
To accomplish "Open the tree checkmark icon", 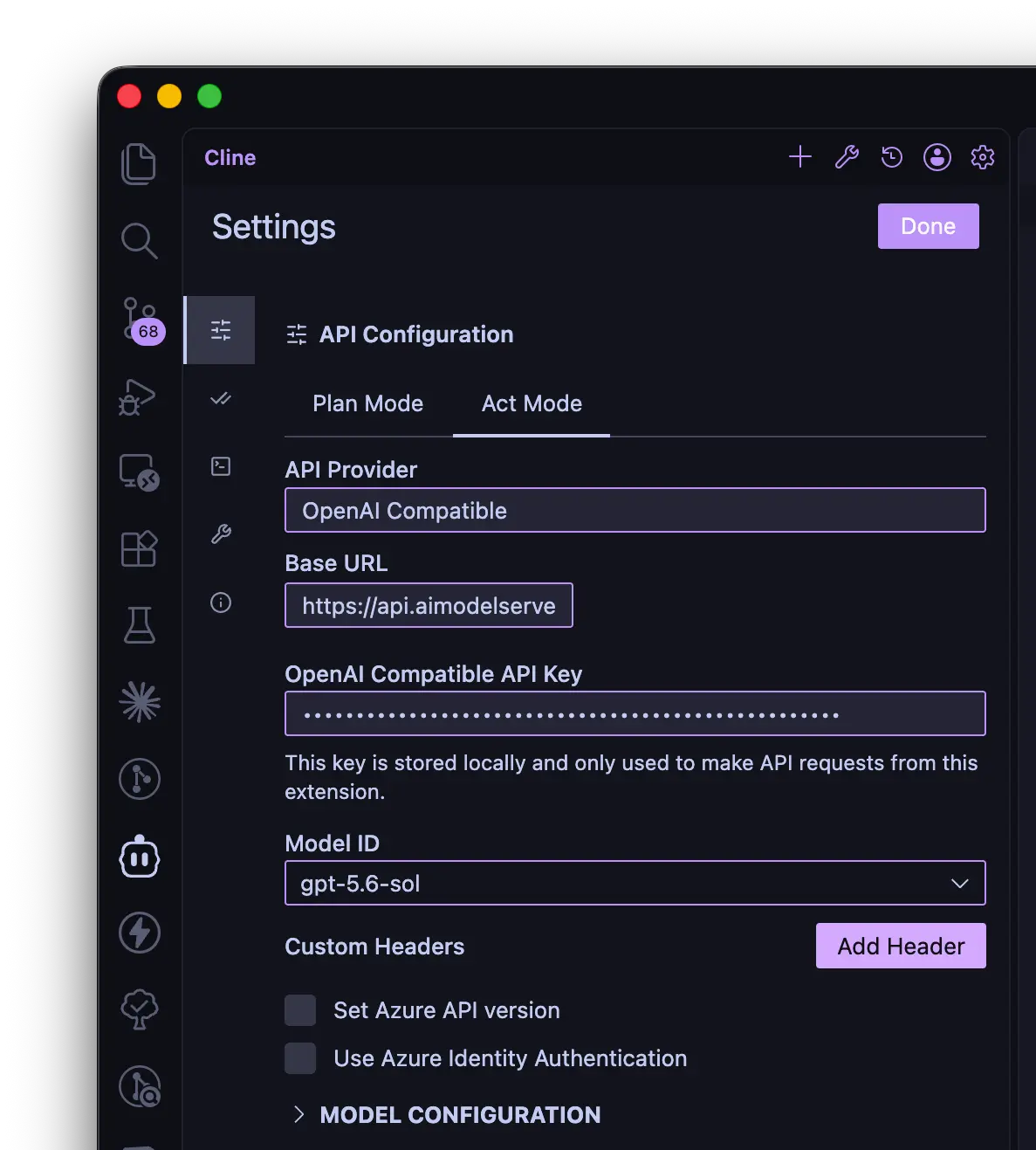I will pyautogui.click(x=140, y=1009).
